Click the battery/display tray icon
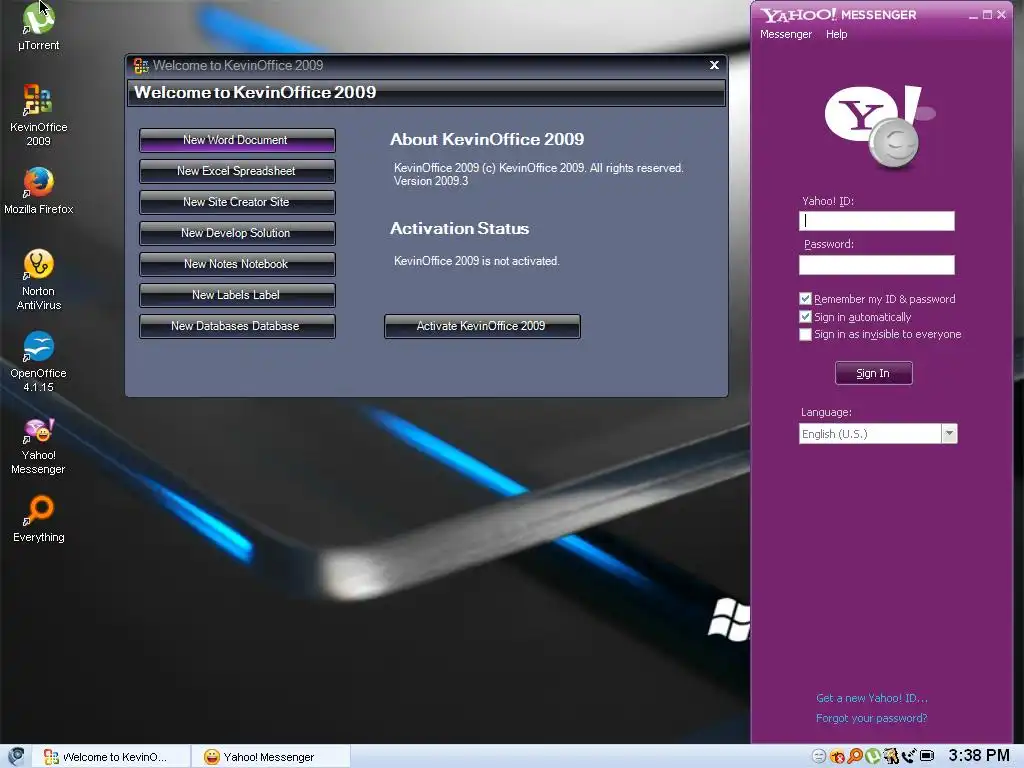The width and height of the screenshot is (1024, 768). pos(927,756)
